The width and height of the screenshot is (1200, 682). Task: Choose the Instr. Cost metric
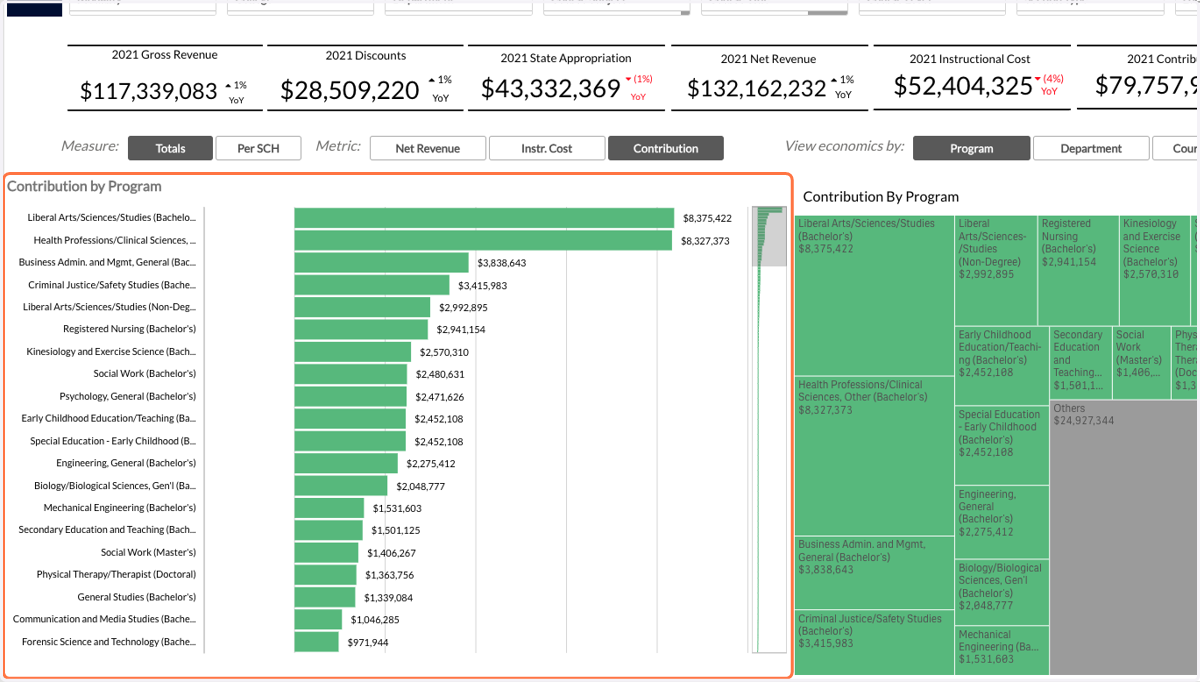click(547, 148)
